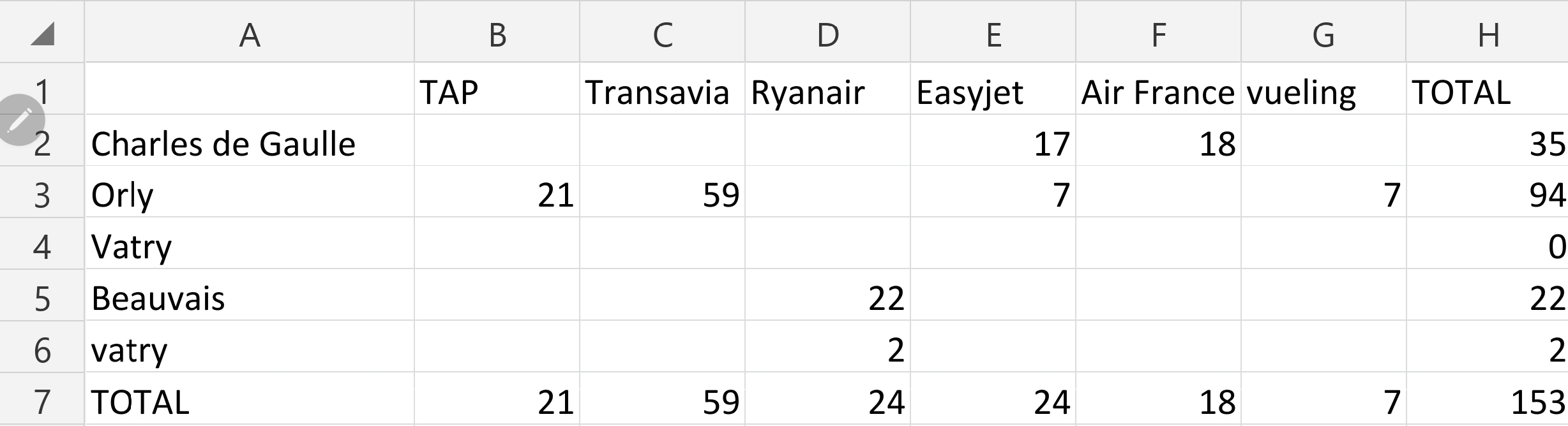Select row 4 header
This screenshot has height=426, width=1568.
tap(42, 246)
